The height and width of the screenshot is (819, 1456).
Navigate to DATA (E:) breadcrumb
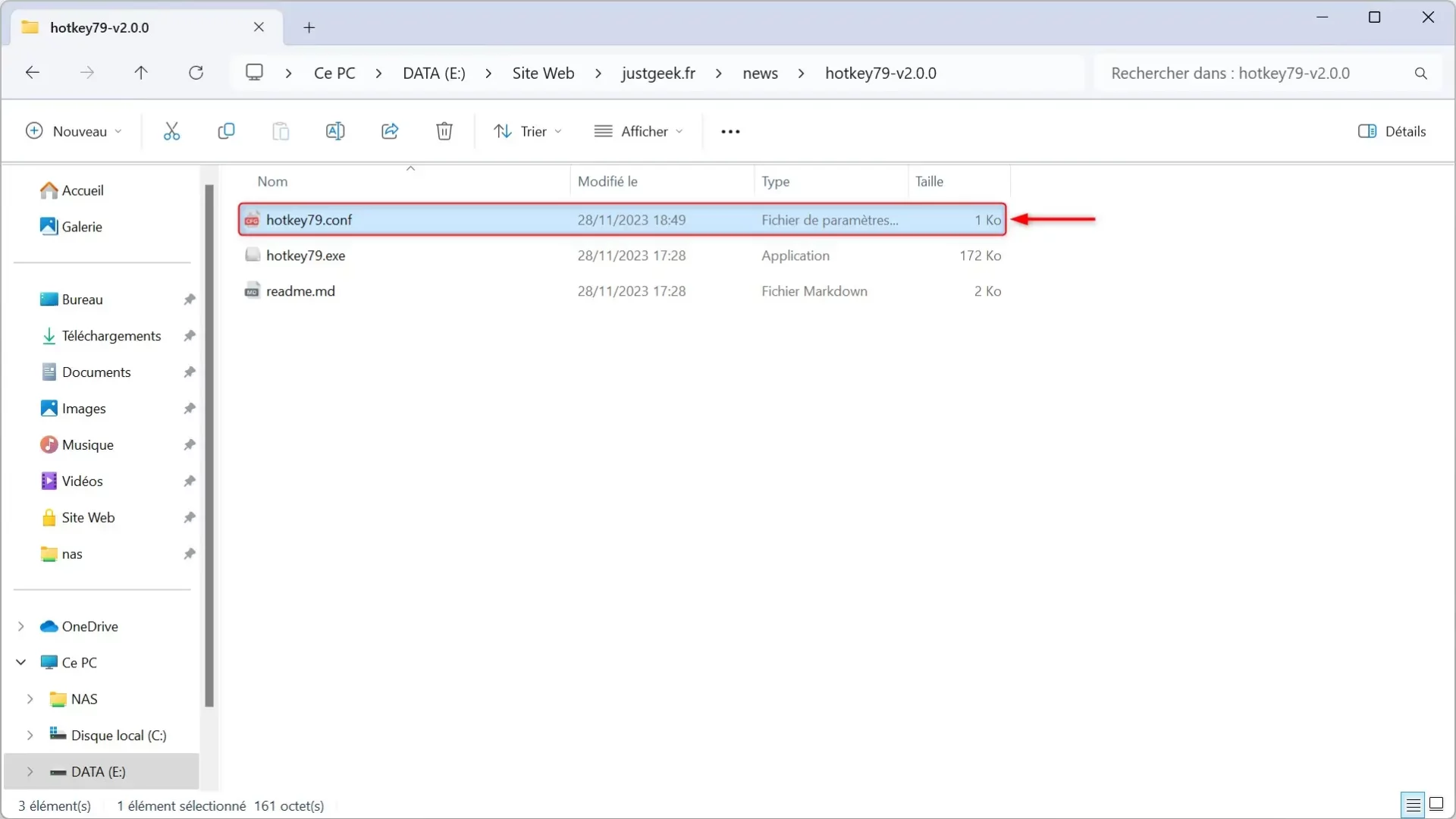coord(434,74)
